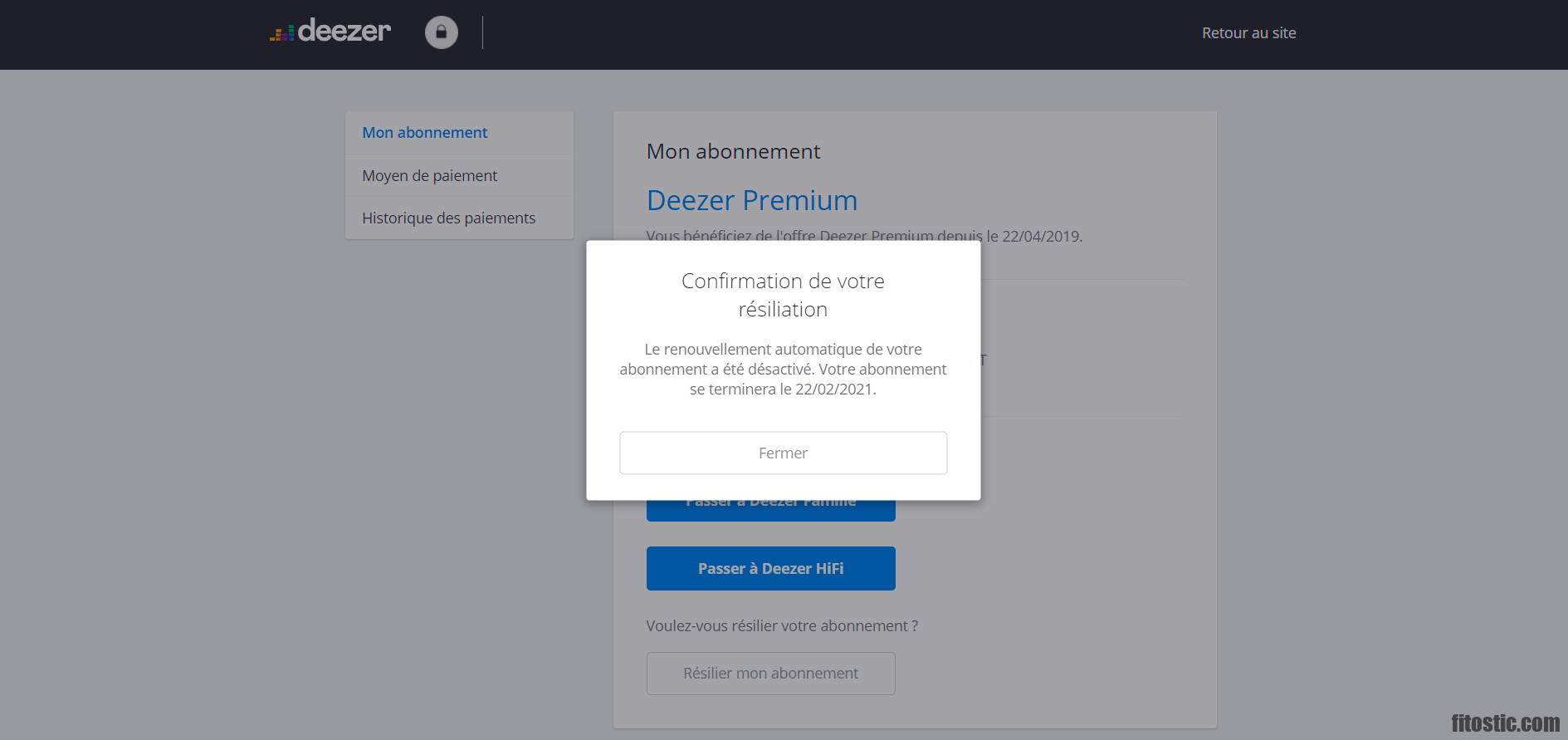This screenshot has height=740, width=1568.
Task: Click text mentioning end date 22/02/2021
Action: pos(783,369)
